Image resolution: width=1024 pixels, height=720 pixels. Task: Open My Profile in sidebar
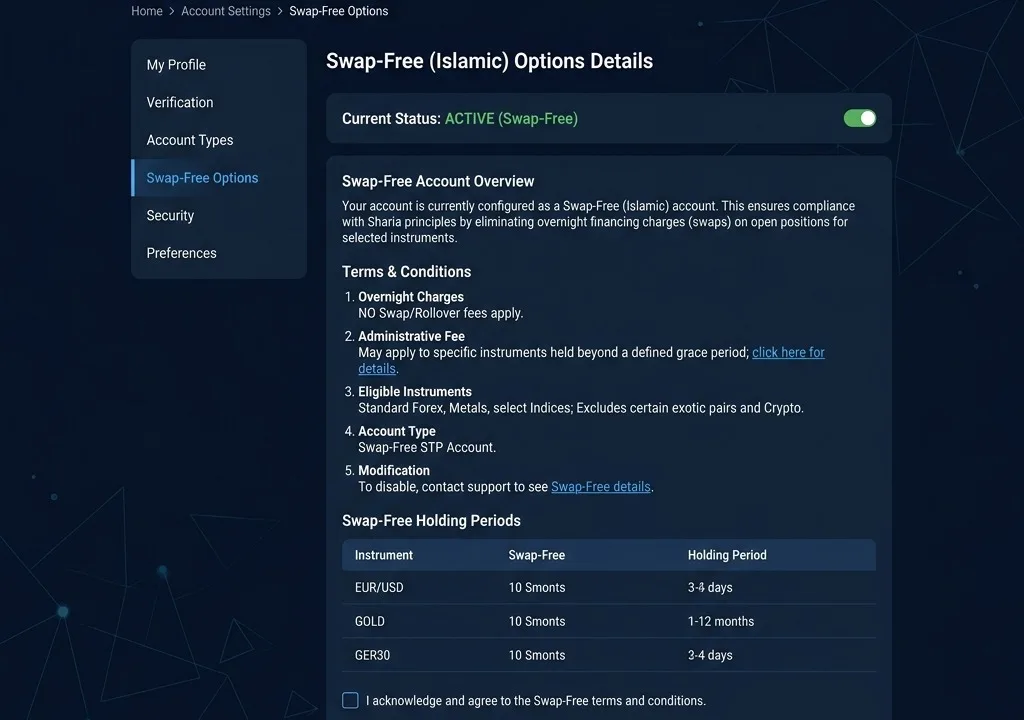point(176,65)
